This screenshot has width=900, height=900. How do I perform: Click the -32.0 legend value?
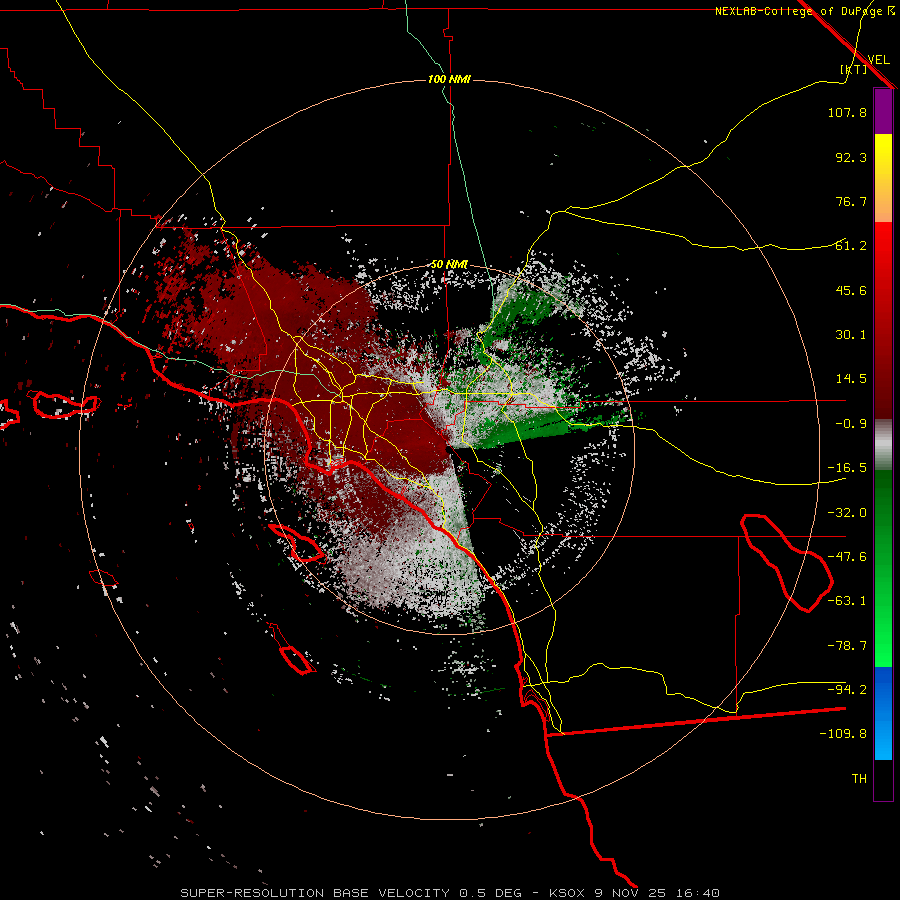[x=847, y=513]
